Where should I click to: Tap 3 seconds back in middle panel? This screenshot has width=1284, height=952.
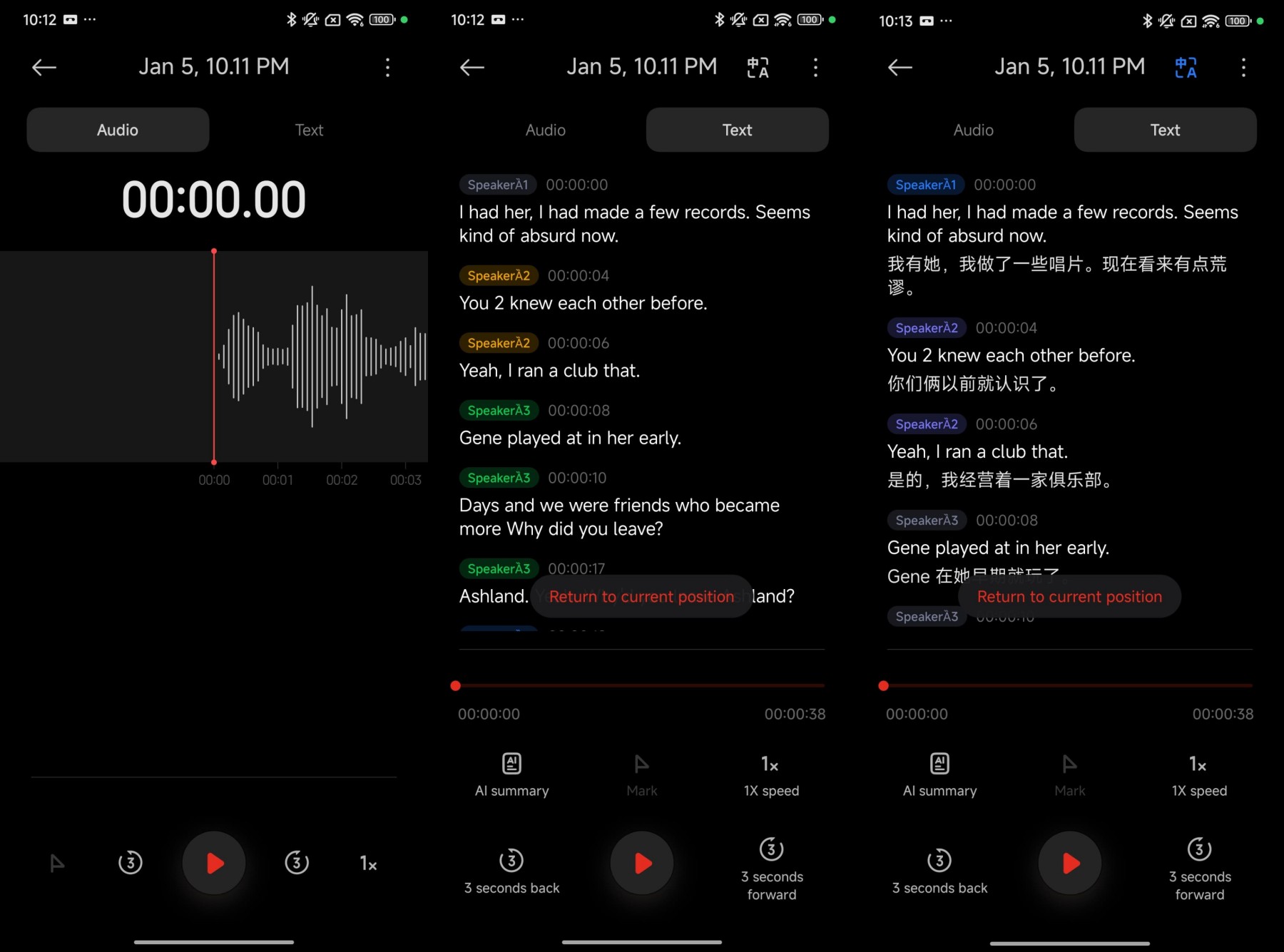tap(511, 871)
